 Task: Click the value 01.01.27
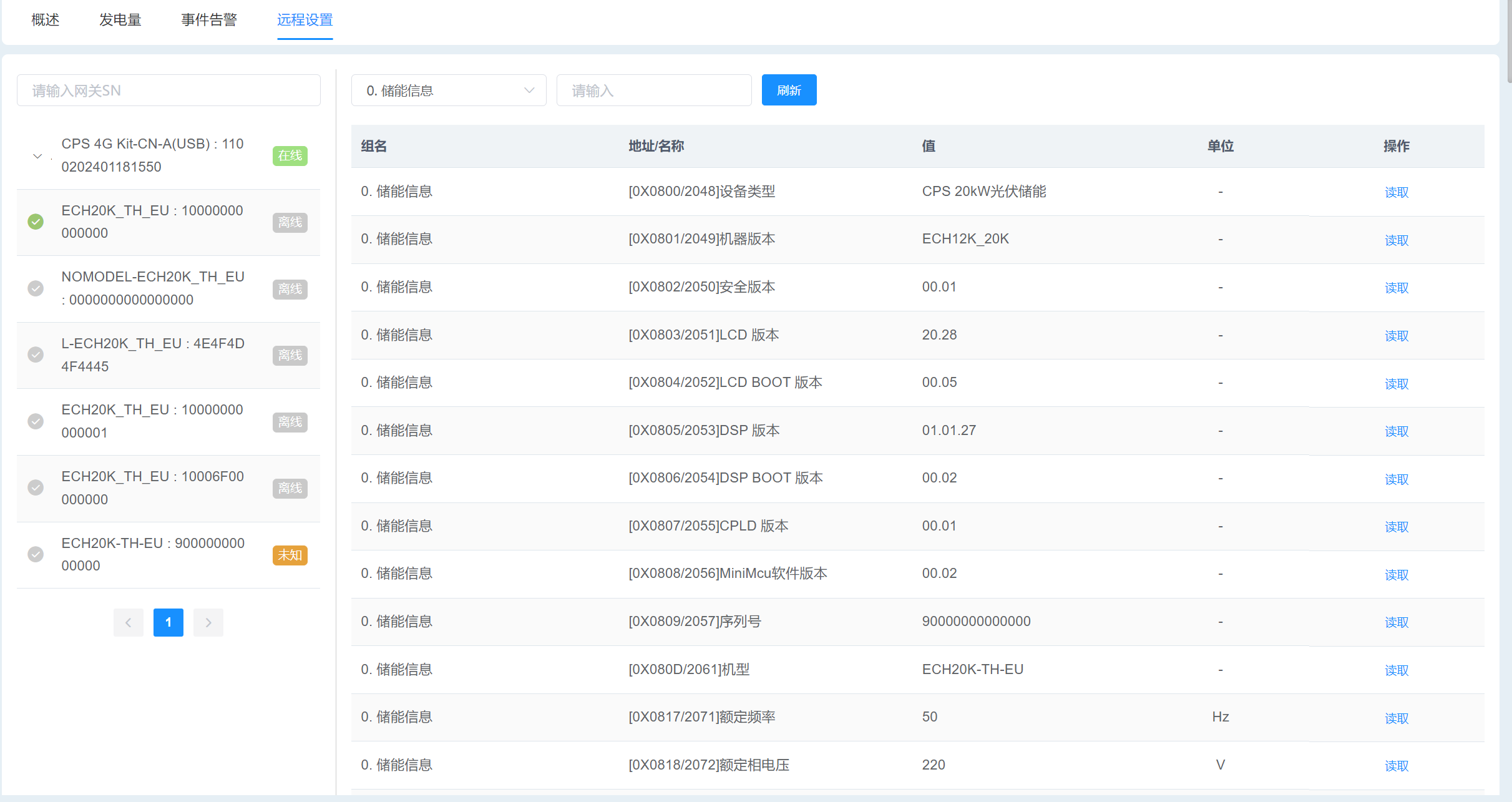(x=949, y=430)
